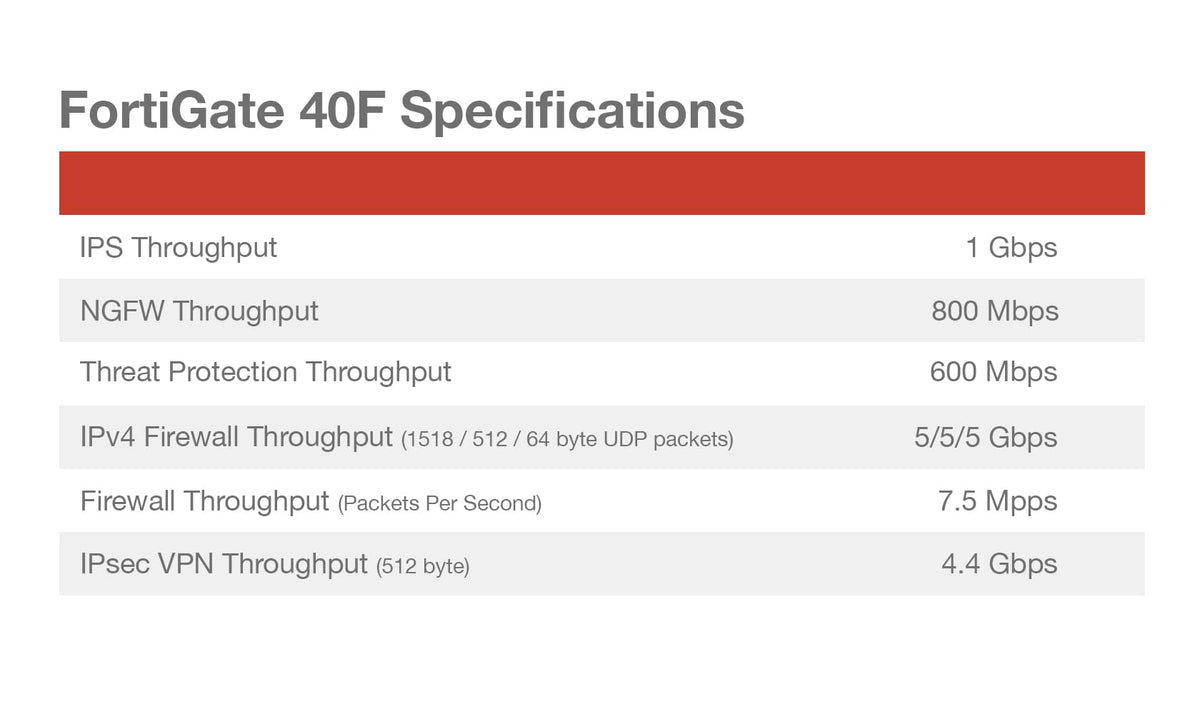Click the word 'FortiGate' in the title
This screenshot has height=714, width=1200.
click(x=172, y=110)
